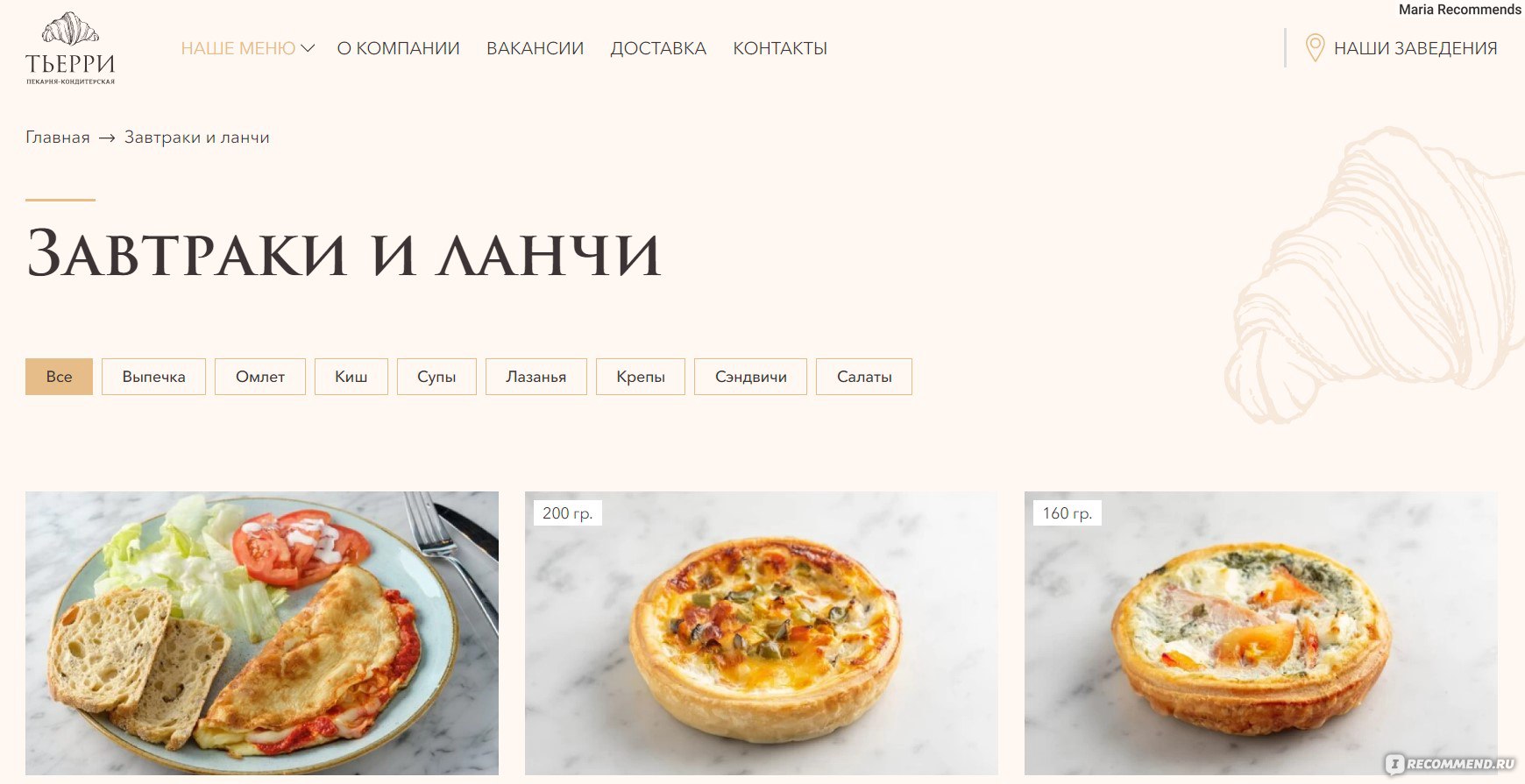
Task: Go back via the Главная breadcrumb link
Action: 58,138
